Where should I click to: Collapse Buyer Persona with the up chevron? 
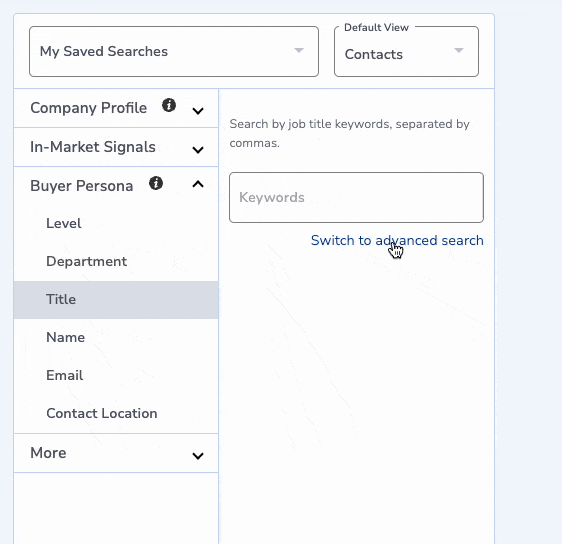pos(198,184)
